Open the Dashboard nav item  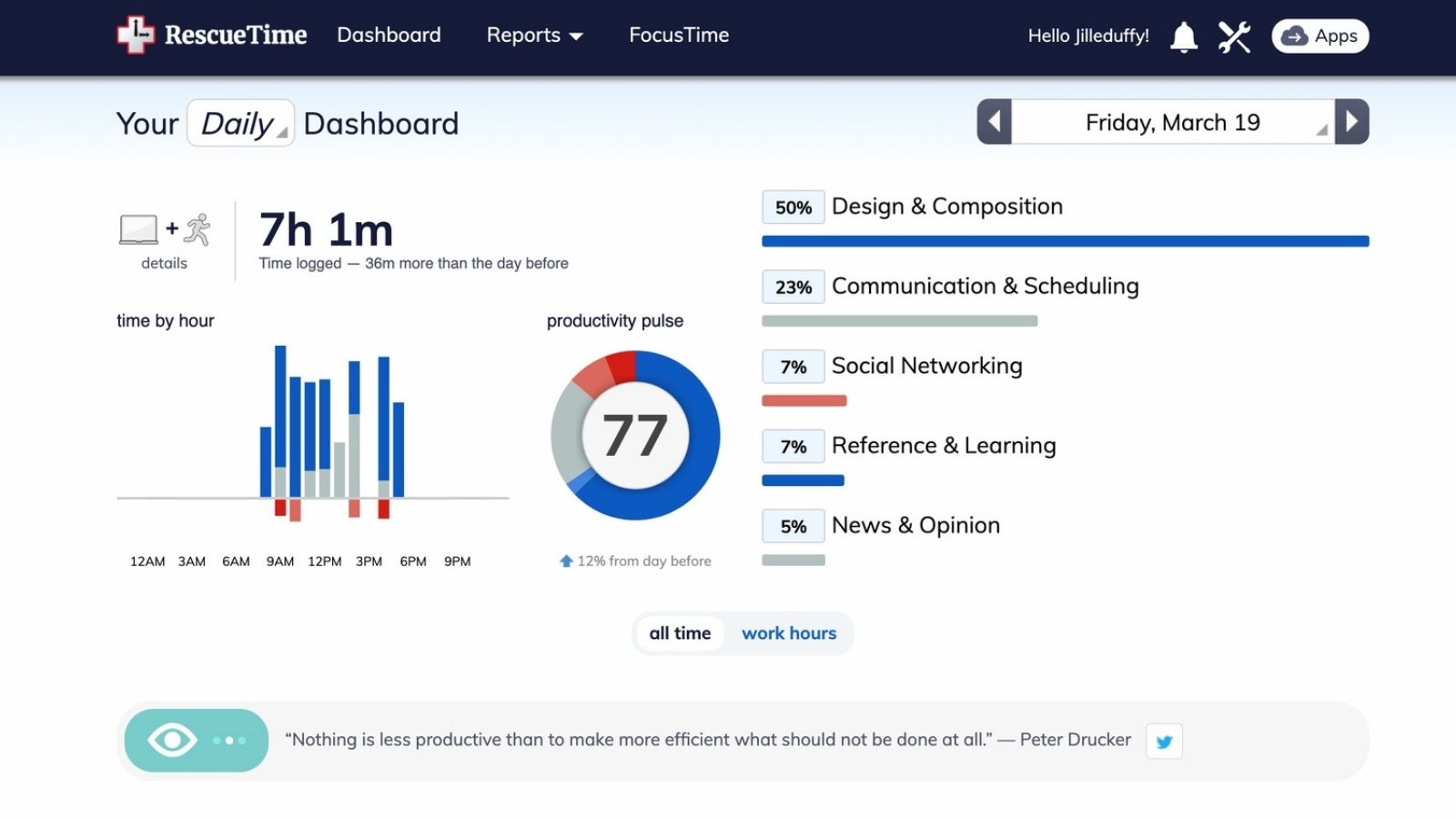389,35
